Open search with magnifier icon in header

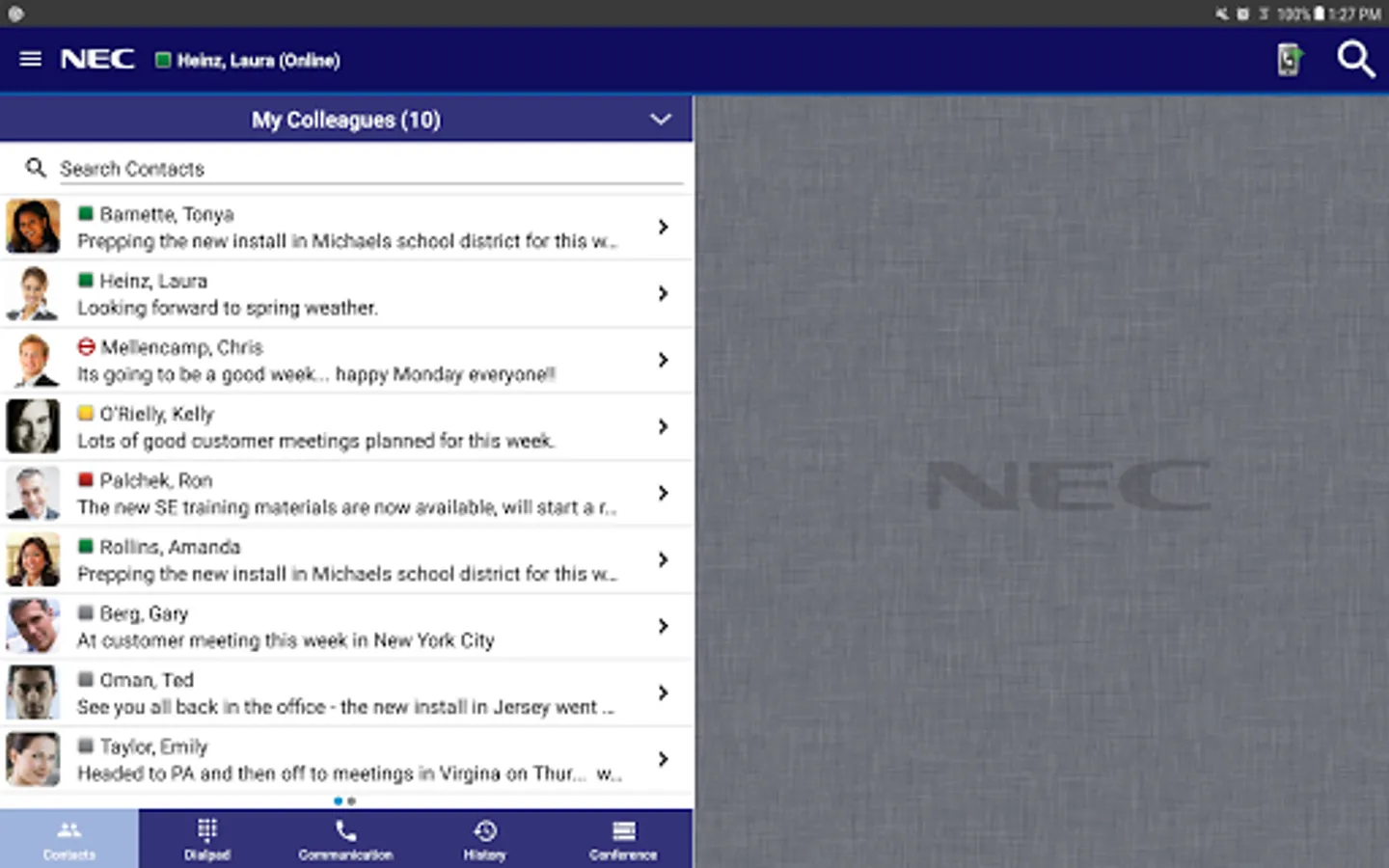(1355, 59)
